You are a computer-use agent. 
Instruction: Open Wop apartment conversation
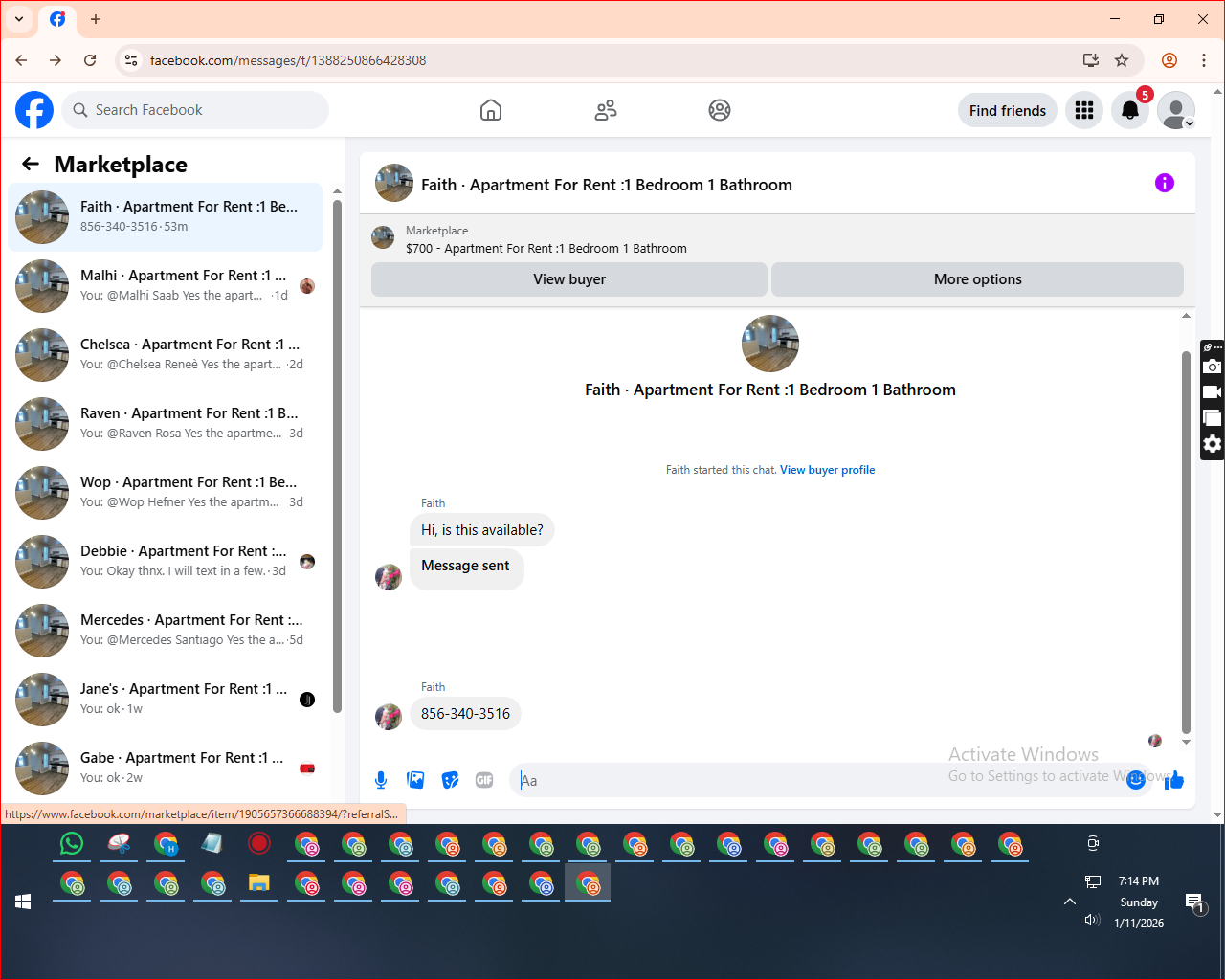pyautogui.click(x=166, y=493)
